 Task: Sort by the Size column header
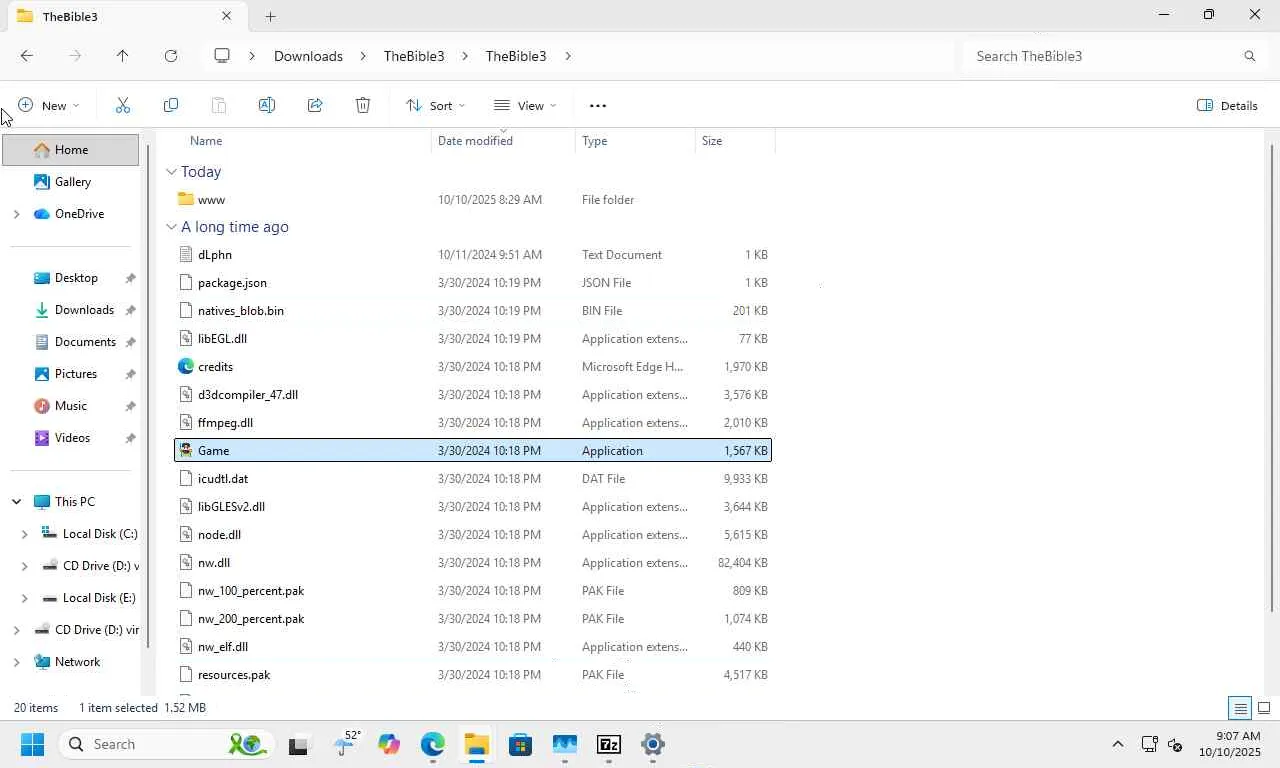[x=712, y=141]
